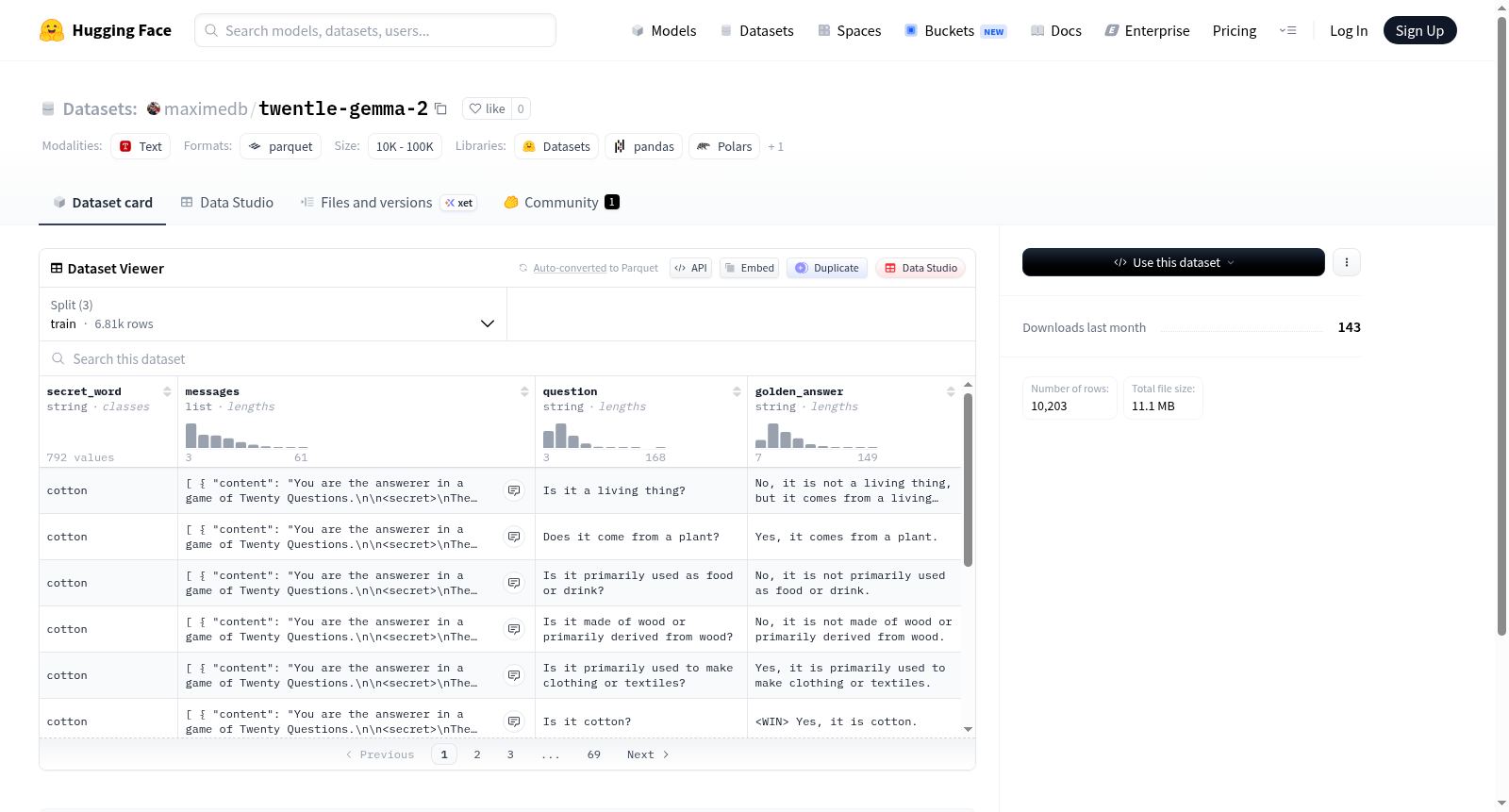Go to Next page of results

(x=648, y=754)
